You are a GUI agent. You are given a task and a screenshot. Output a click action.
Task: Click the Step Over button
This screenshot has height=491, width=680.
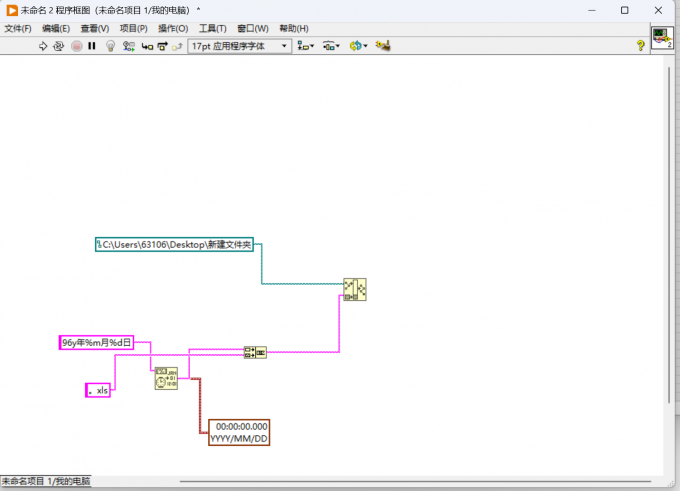pyautogui.click(x=163, y=46)
